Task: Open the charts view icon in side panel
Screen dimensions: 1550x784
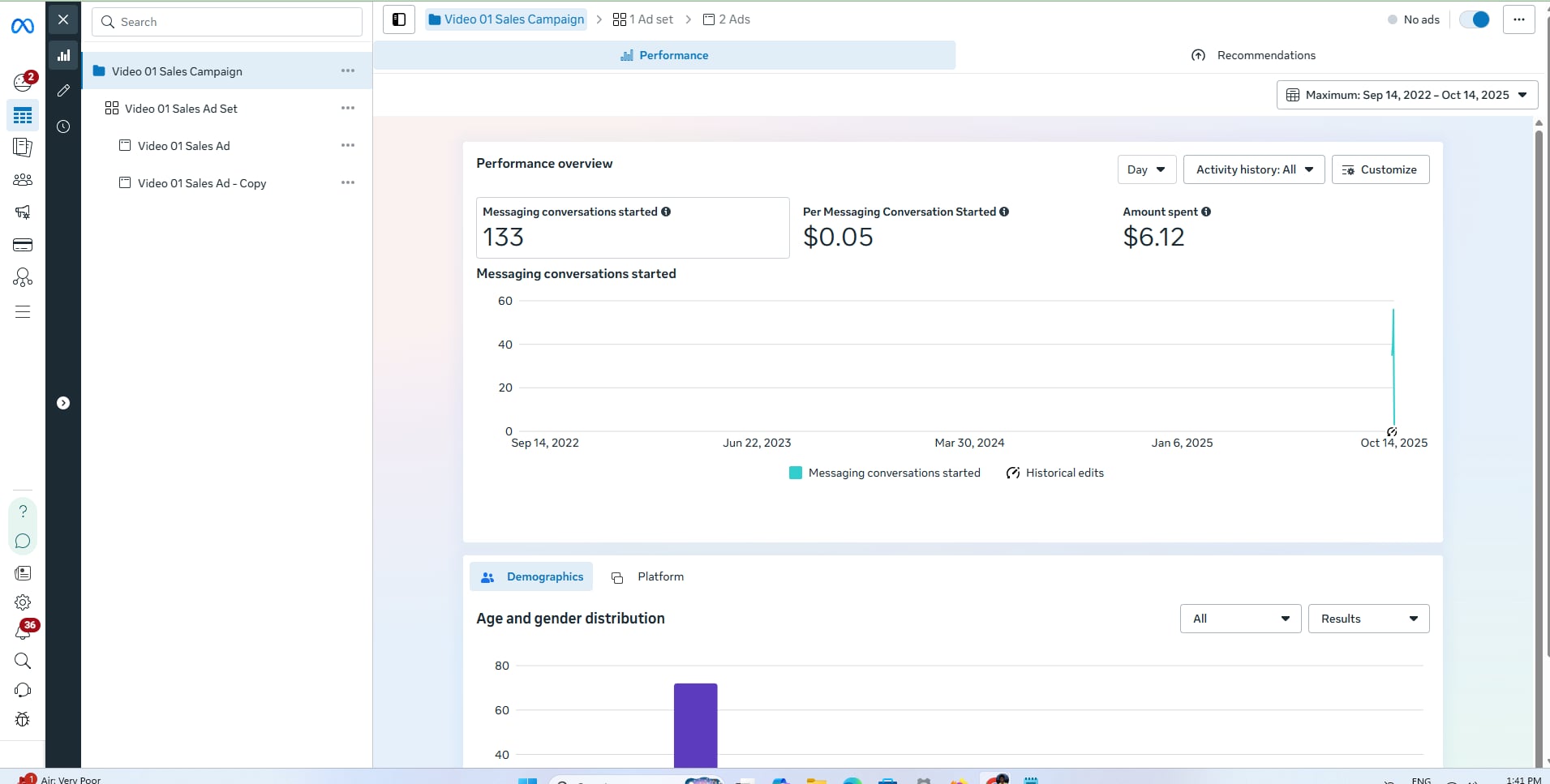Action: point(63,55)
